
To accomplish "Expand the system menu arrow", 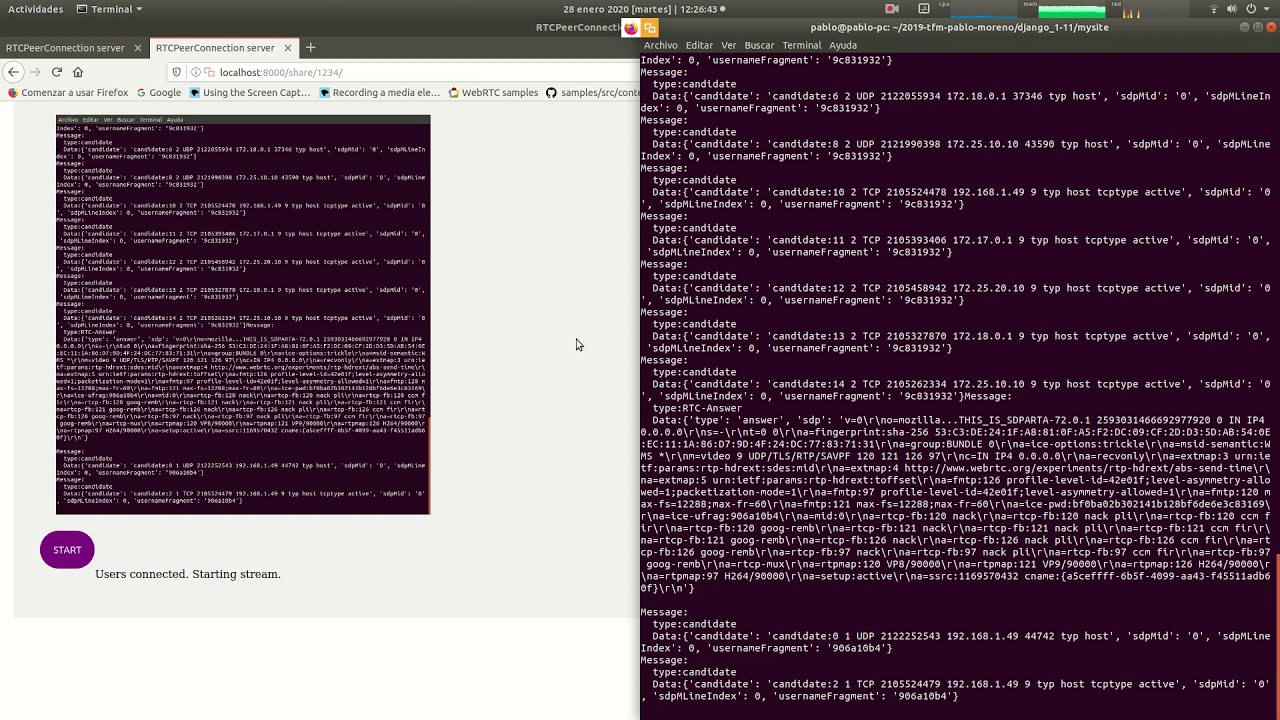I will point(1266,9).
